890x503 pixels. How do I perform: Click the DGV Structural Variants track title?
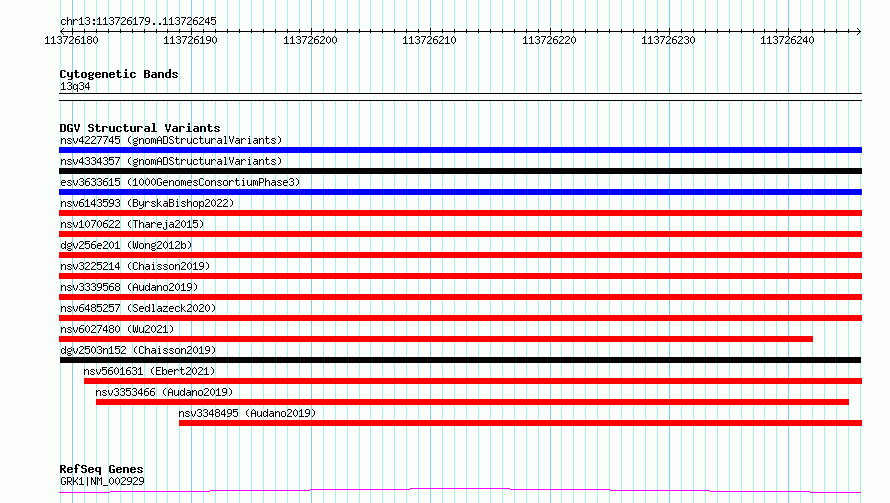[x=140, y=128]
